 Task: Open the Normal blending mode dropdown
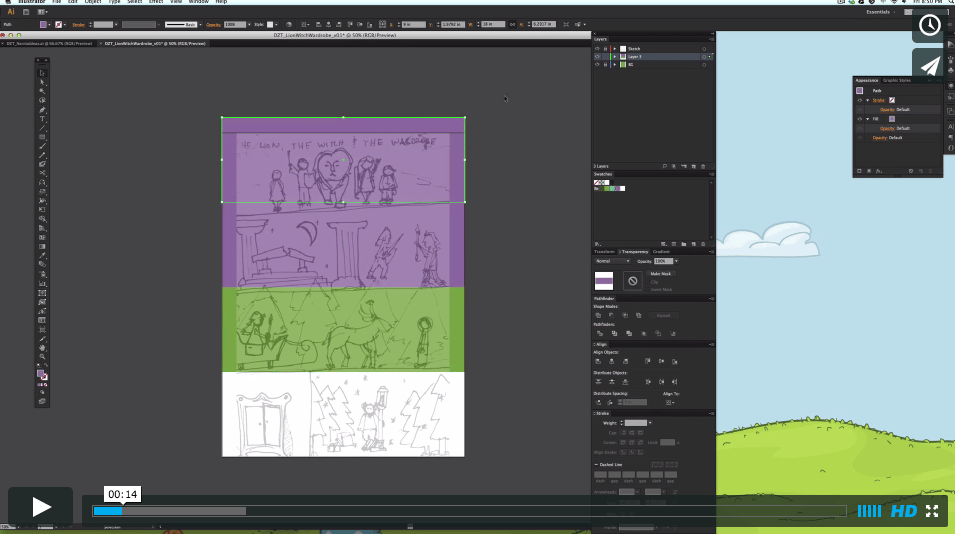point(612,261)
